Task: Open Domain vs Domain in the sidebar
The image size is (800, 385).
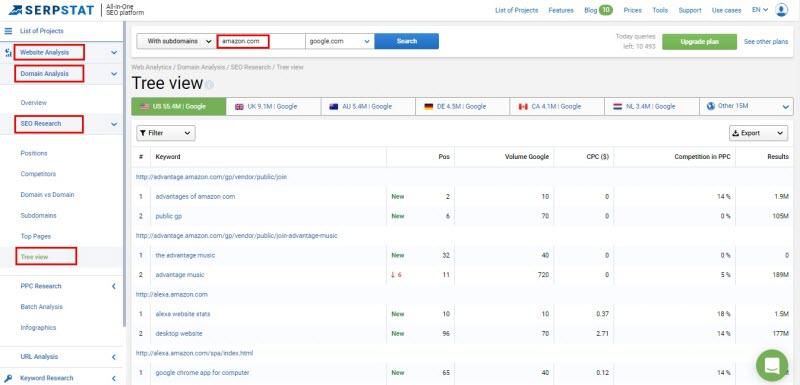Action: point(47,195)
